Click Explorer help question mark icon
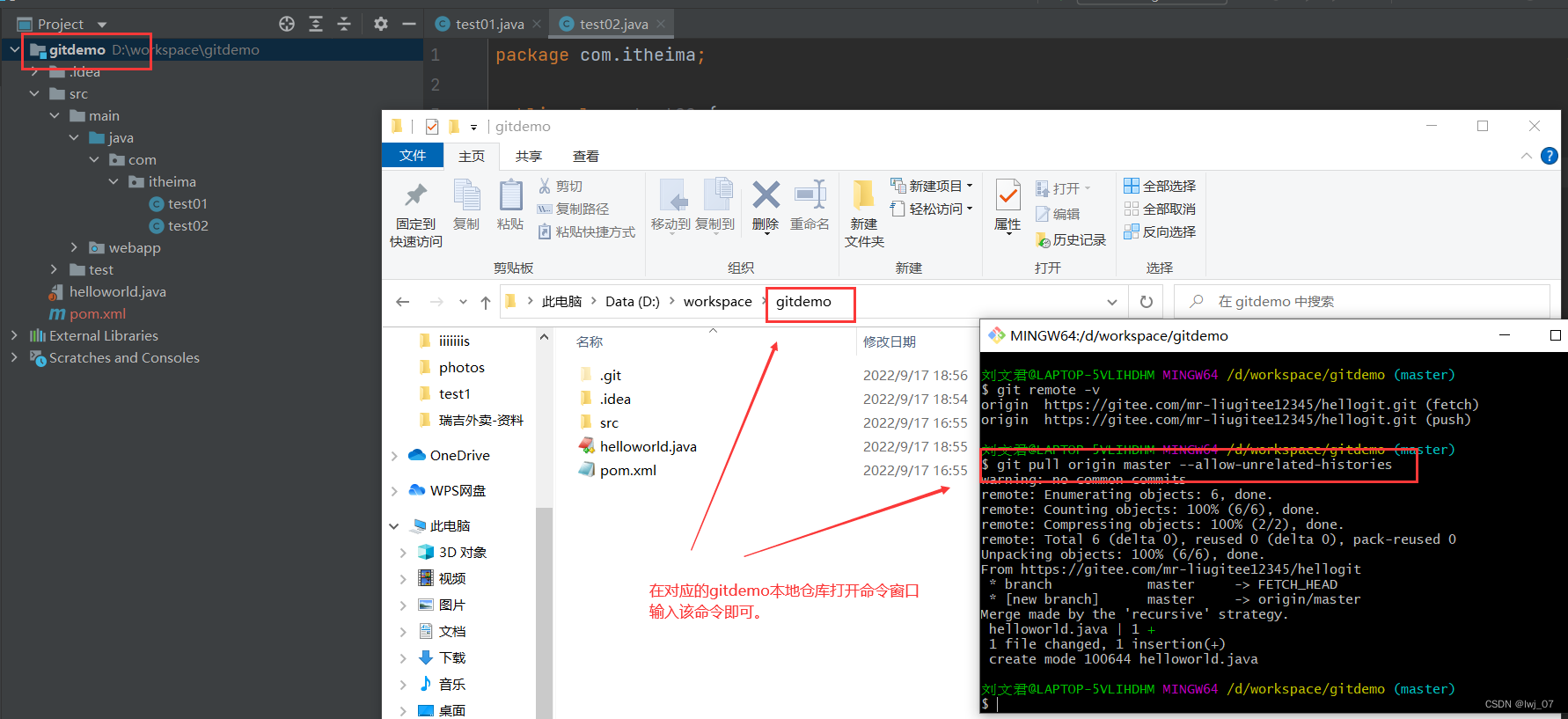This screenshot has height=719, width=1568. (1550, 156)
